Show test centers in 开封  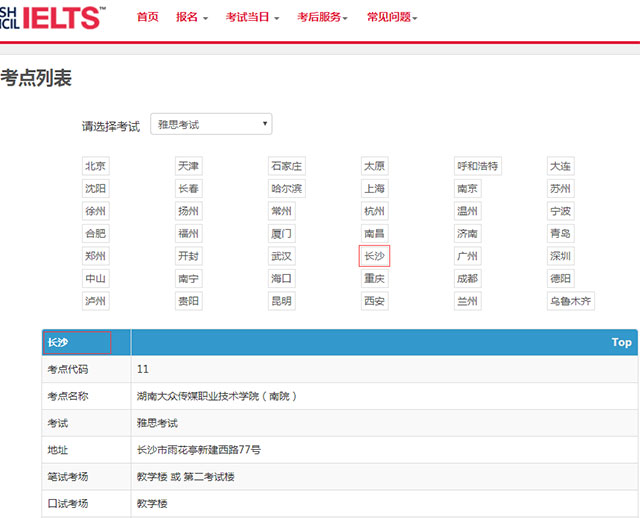(189, 256)
